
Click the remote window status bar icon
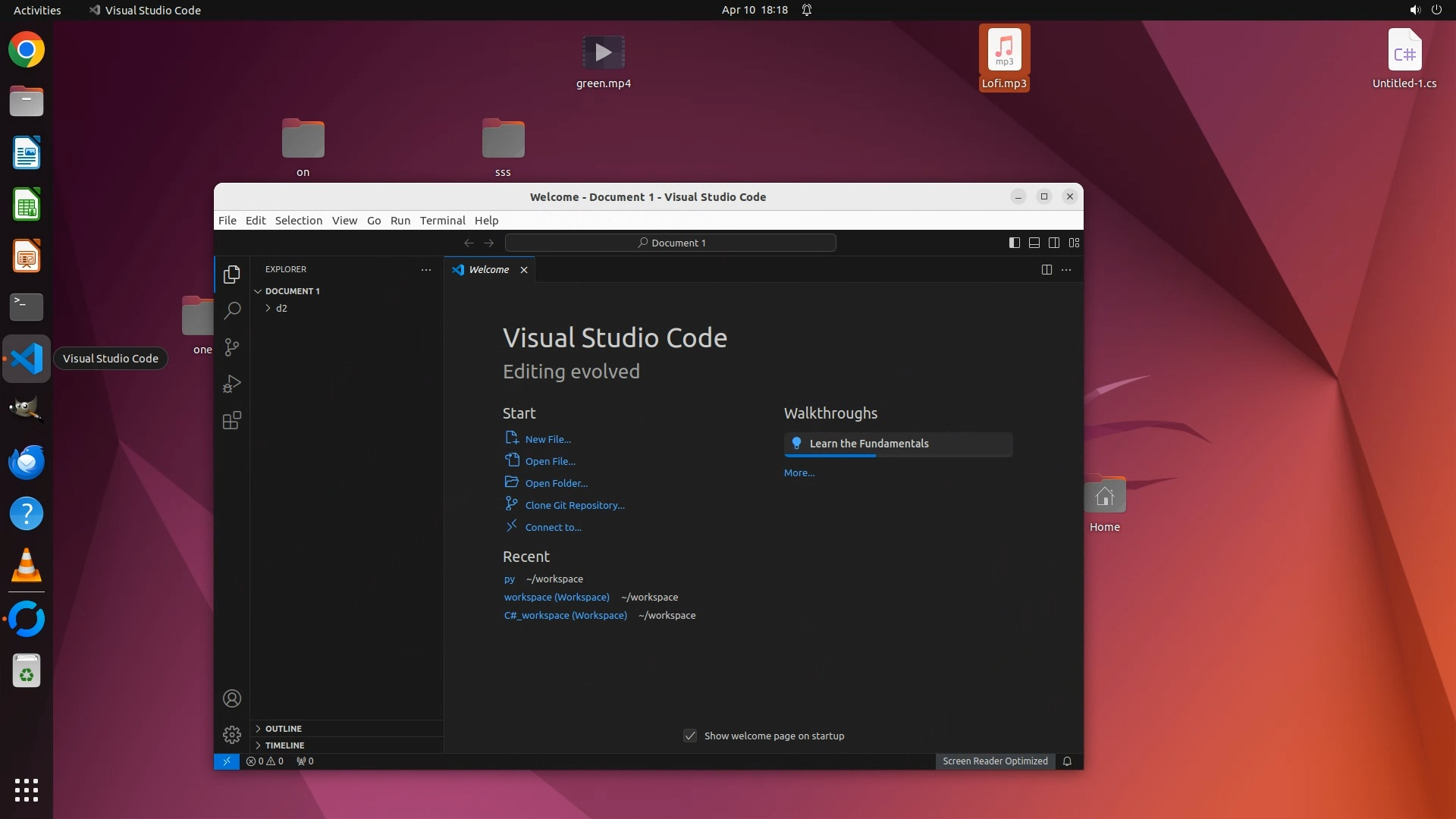tap(226, 761)
